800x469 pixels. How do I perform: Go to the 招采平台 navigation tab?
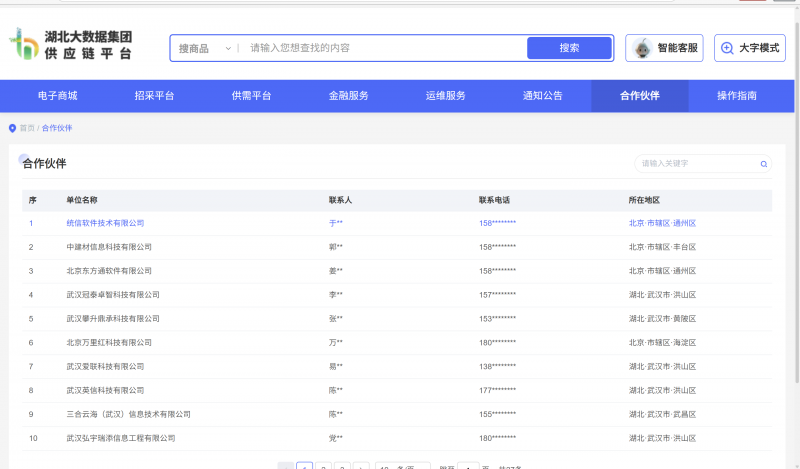[x=154, y=96]
